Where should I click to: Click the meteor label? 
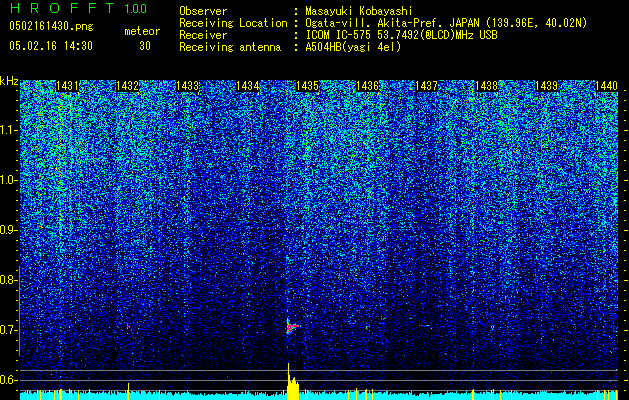click(142, 31)
